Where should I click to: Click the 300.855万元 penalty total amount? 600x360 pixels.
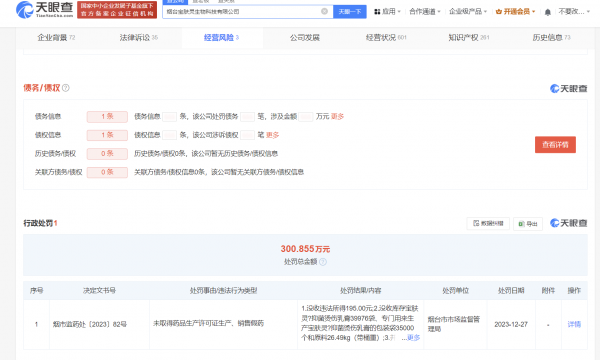305,249
